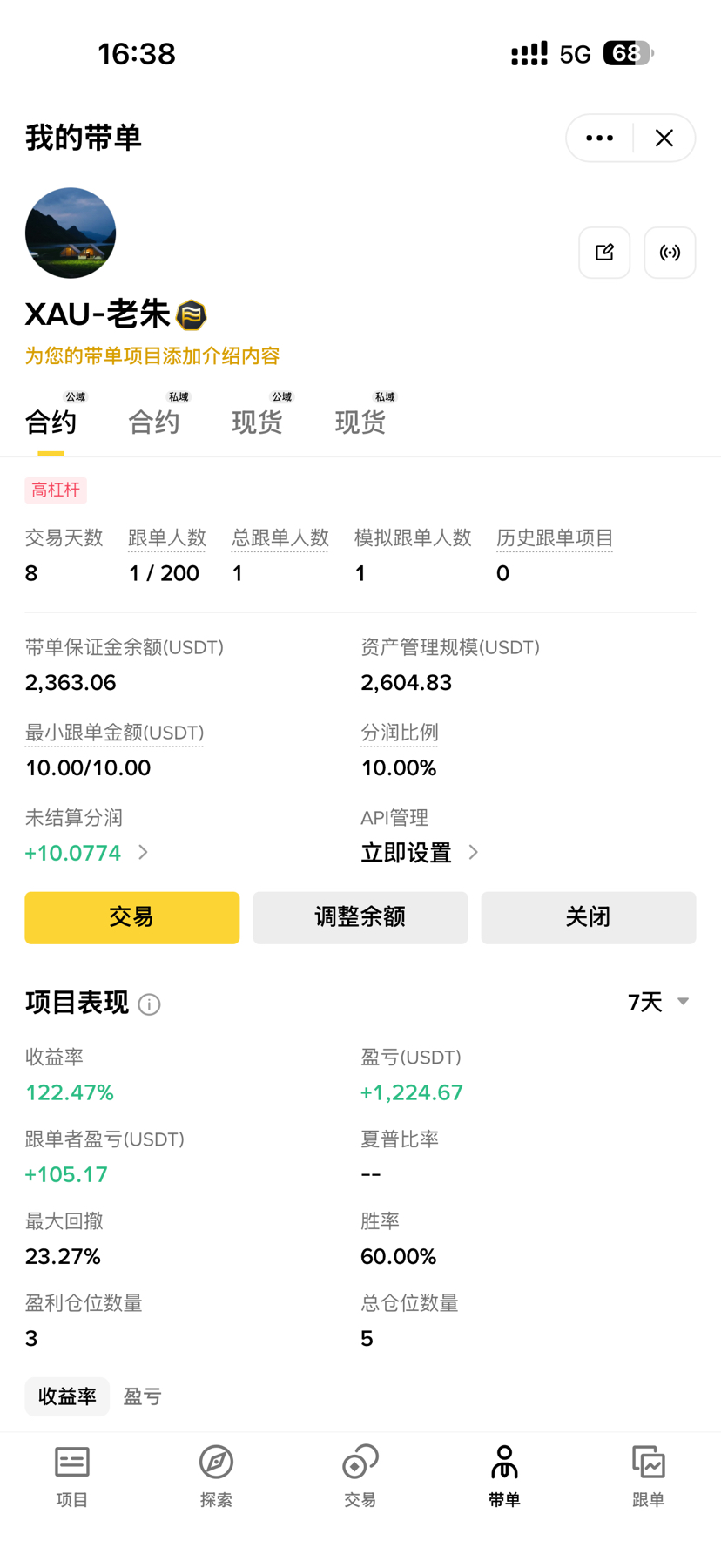Expand the 7天 time range dropdown
Image resolution: width=721 pixels, height=1568 pixels.
click(x=659, y=1002)
